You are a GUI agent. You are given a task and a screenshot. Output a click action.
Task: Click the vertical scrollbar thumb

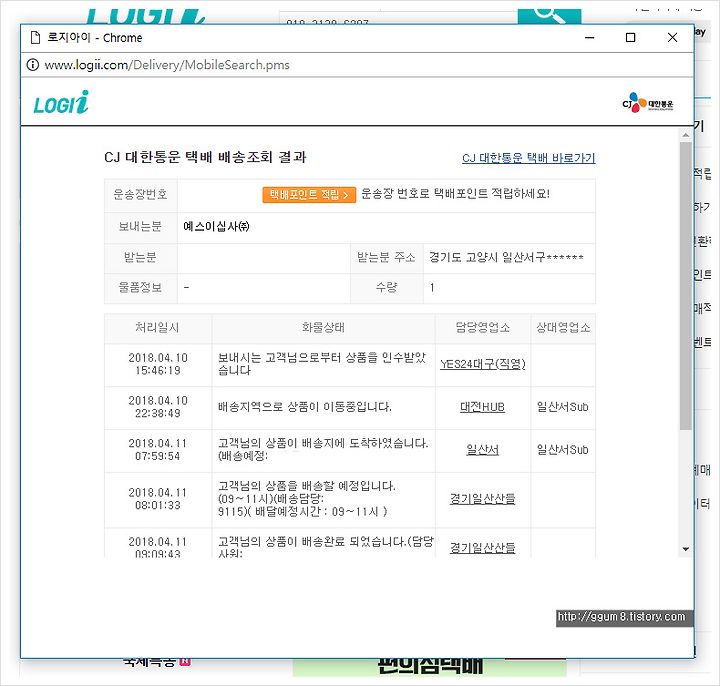pyautogui.click(x=686, y=286)
